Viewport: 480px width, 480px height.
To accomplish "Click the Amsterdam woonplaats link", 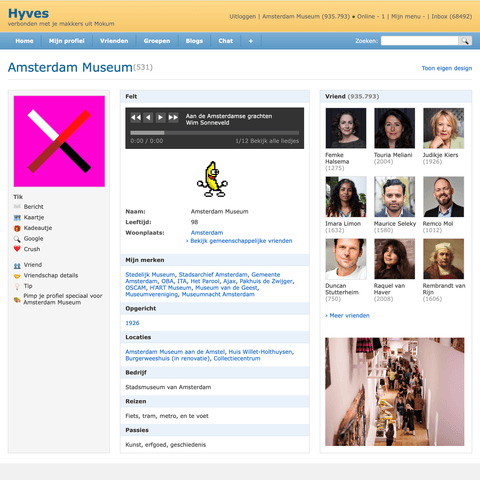I will coord(207,233).
